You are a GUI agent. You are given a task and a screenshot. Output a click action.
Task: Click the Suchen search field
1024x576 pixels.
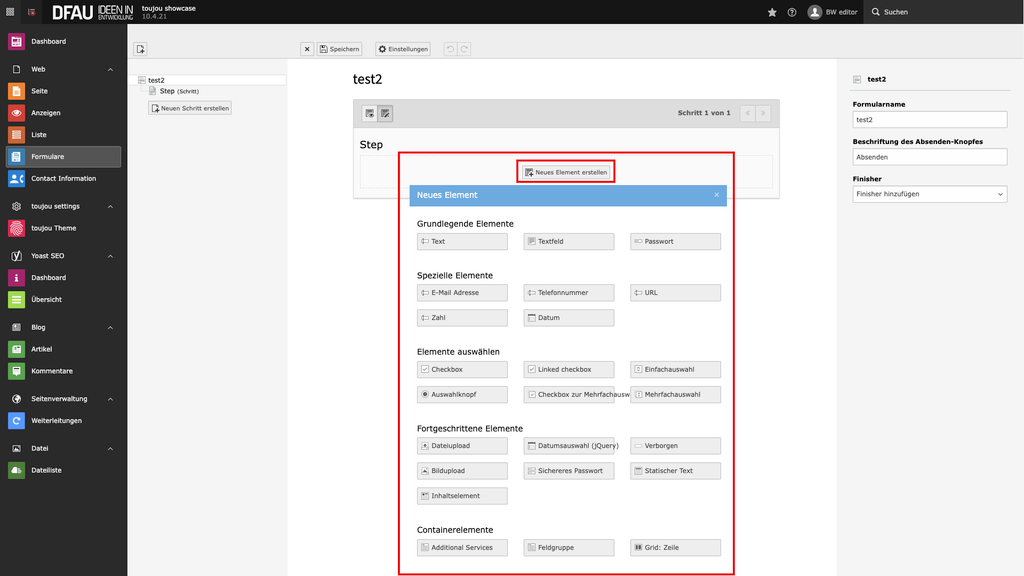point(944,12)
